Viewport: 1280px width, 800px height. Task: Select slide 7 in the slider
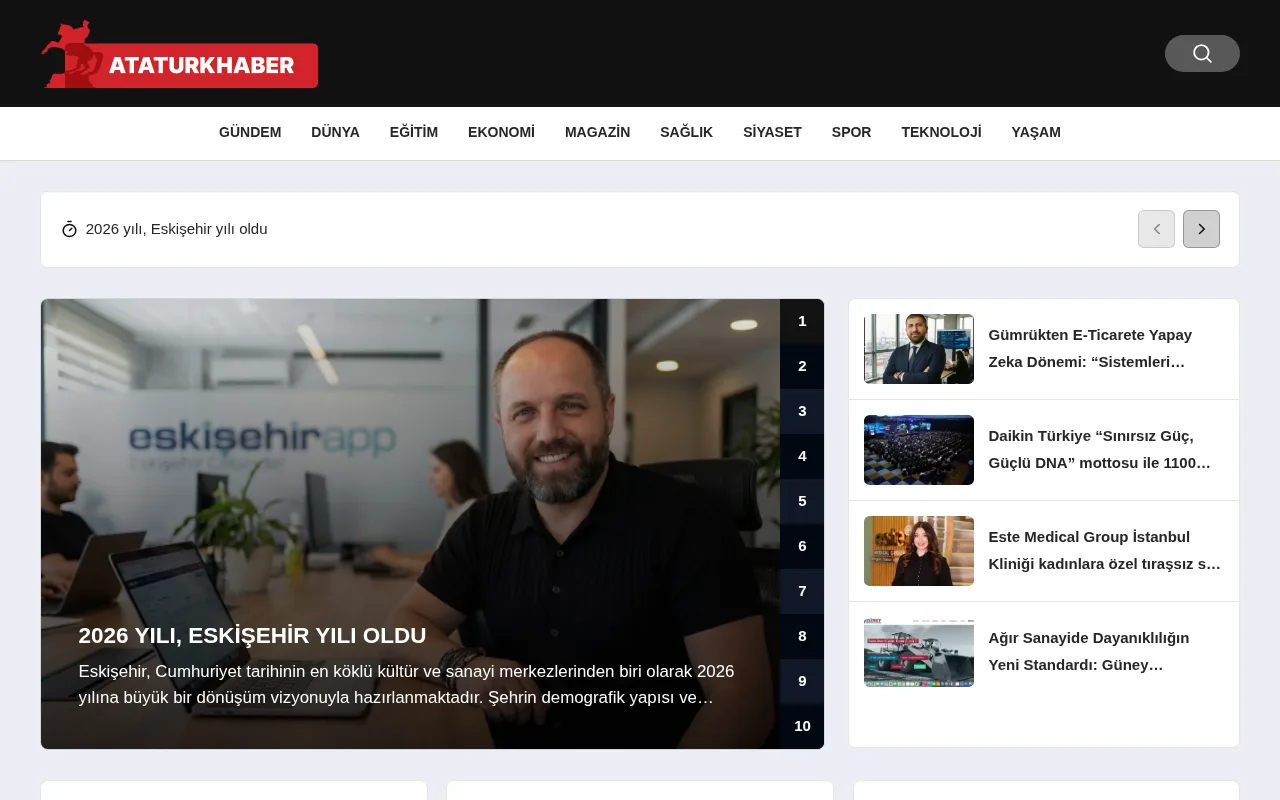click(802, 591)
